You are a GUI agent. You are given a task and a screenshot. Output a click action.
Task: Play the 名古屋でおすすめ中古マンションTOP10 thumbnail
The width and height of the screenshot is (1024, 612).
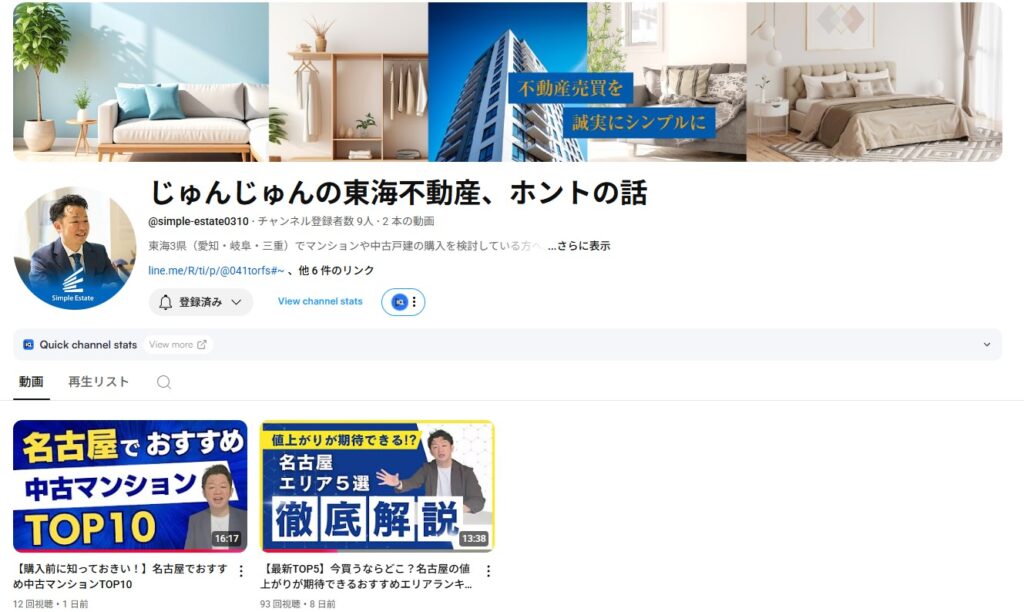130,486
